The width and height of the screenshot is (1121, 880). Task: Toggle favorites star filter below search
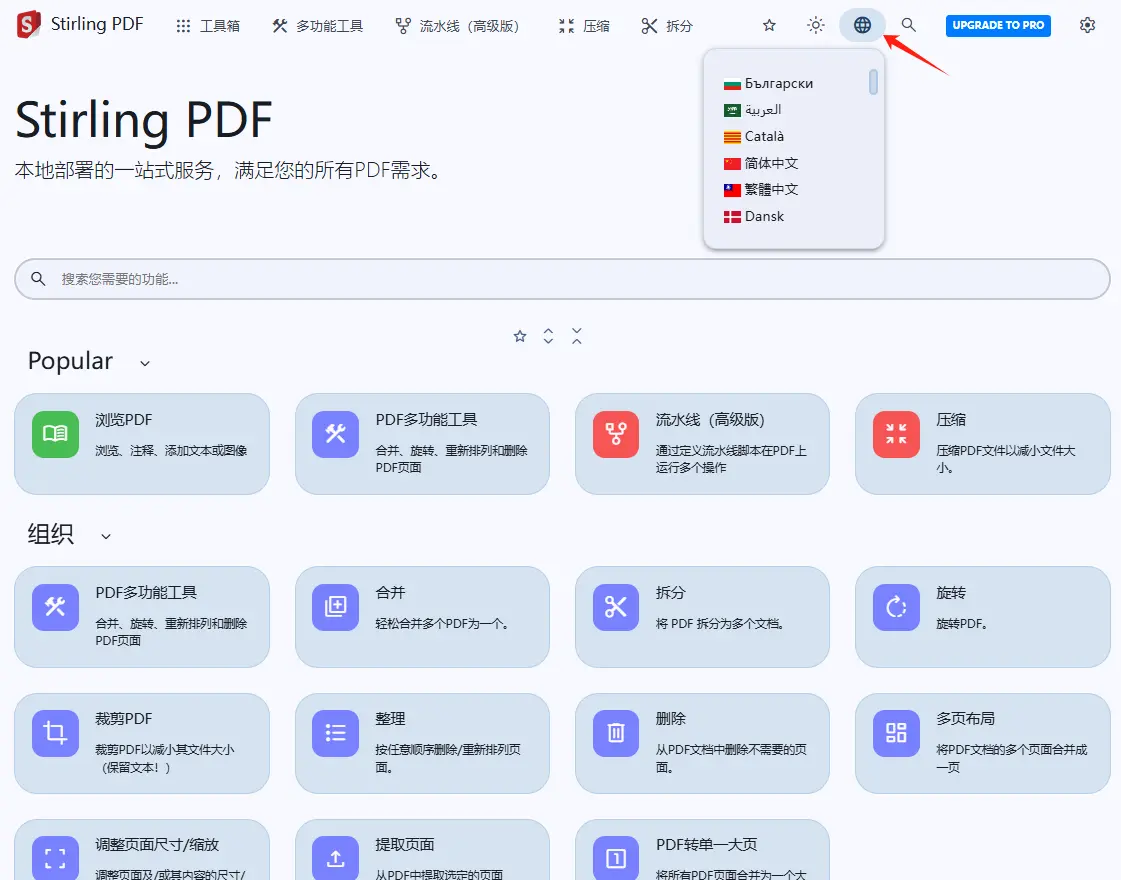click(x=520, y=337)
